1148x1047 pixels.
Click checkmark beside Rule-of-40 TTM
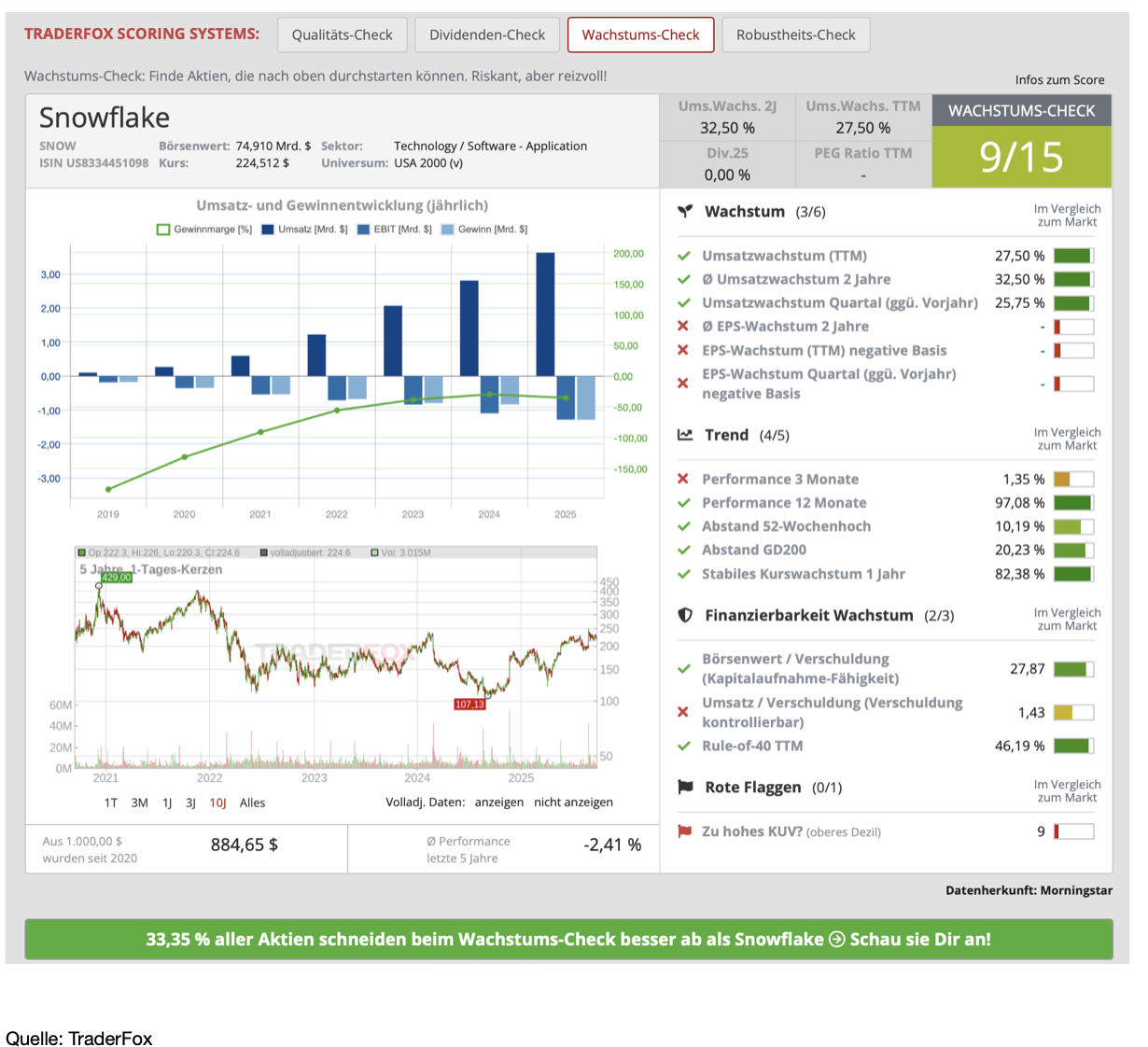(684, 746)
